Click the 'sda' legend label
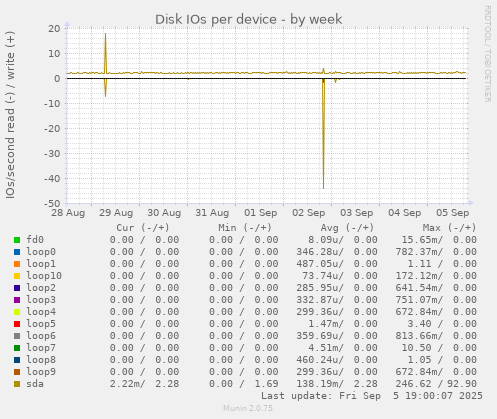Screen dimensions: 497x419 click(x=35, y=384)
